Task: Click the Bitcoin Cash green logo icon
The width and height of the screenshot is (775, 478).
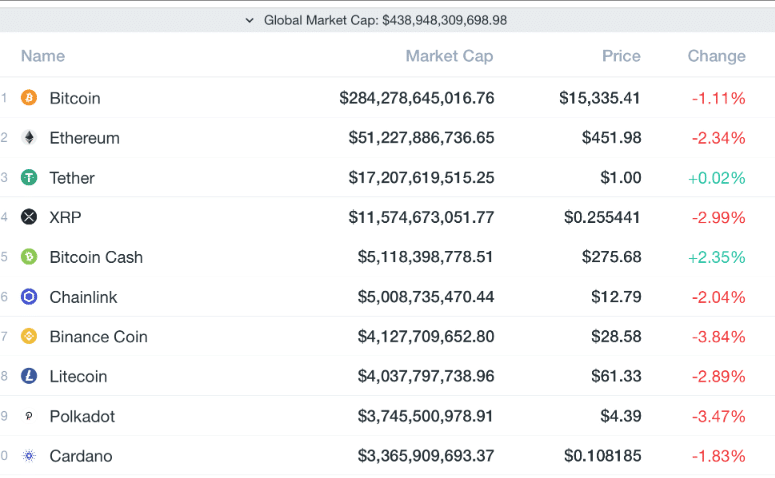Action: tap(29, 257)
